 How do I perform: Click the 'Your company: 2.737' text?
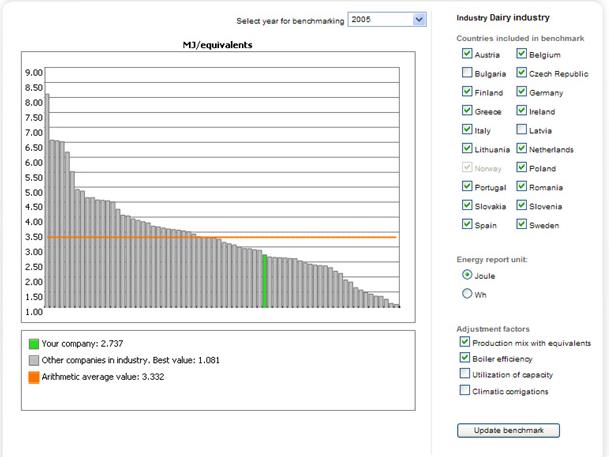coord(82,344)
